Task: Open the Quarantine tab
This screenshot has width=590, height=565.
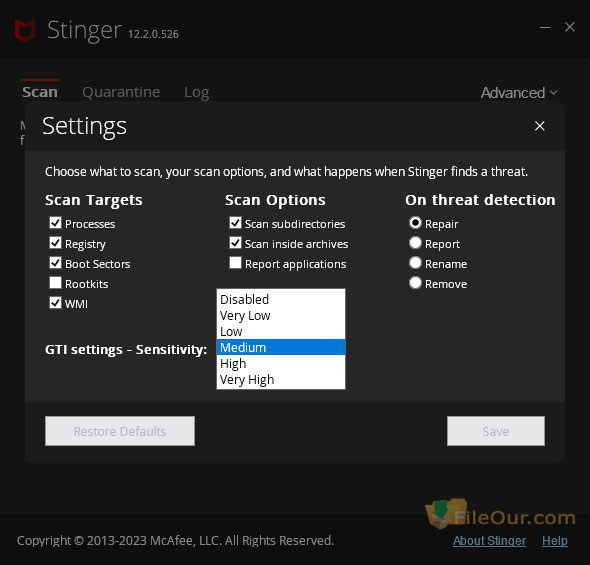Action: click(121, 92)
